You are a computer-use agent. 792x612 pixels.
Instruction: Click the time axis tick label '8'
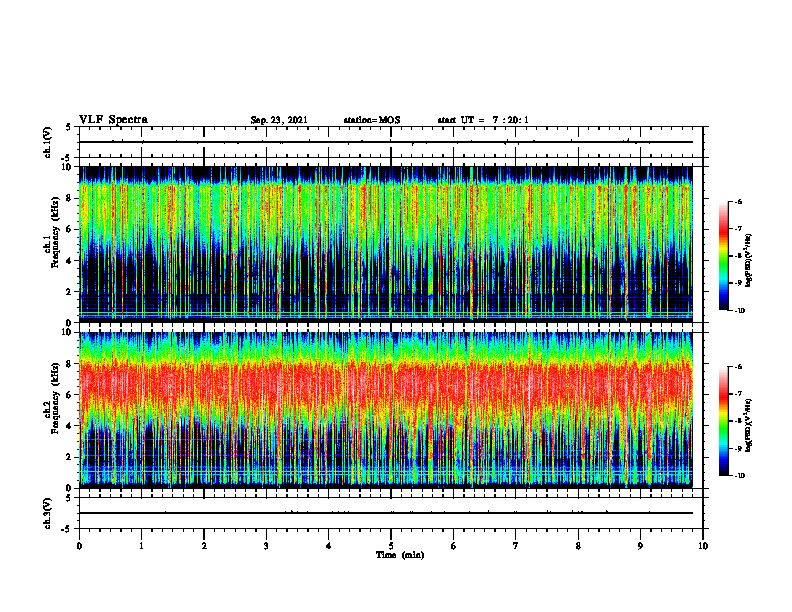[578, 546]
